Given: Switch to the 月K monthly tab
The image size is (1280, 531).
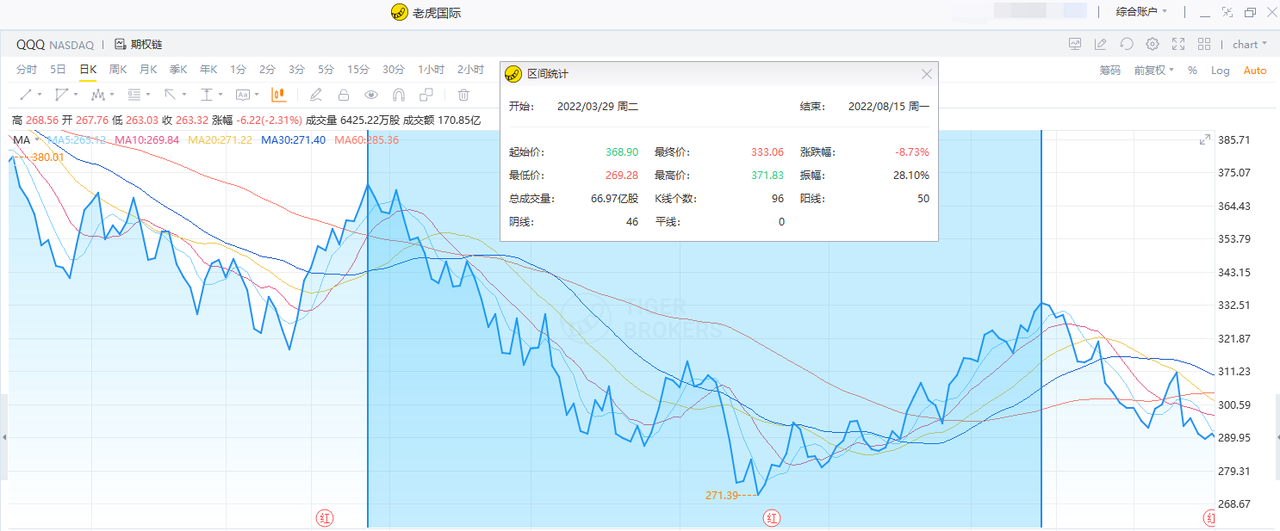Looking at the screenshot, I should [x=148, y=70].
